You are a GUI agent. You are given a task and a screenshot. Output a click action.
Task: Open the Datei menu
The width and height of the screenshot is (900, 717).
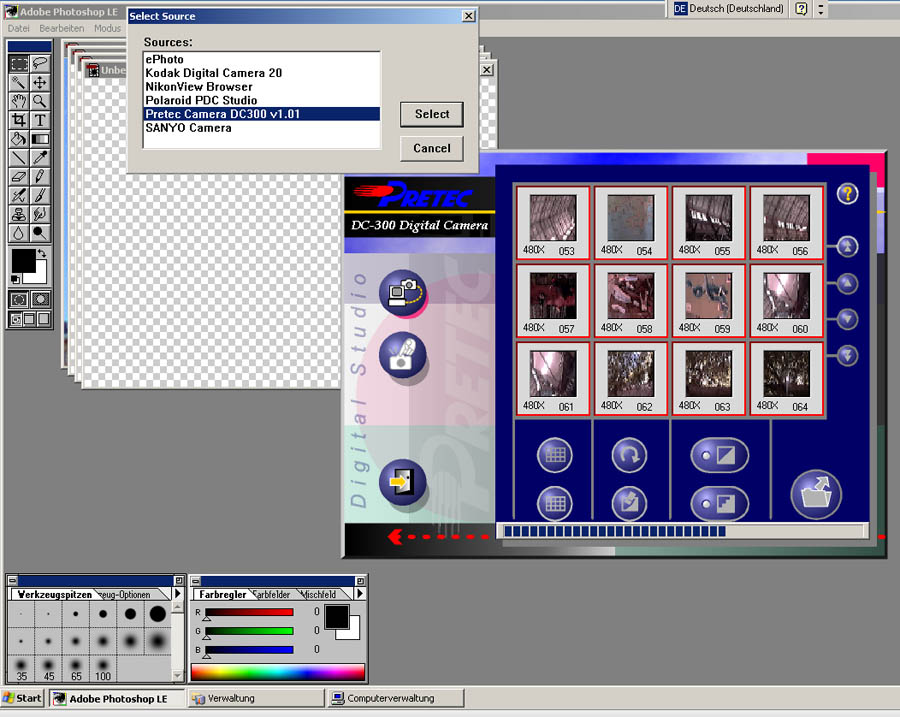tap(18, 28)
